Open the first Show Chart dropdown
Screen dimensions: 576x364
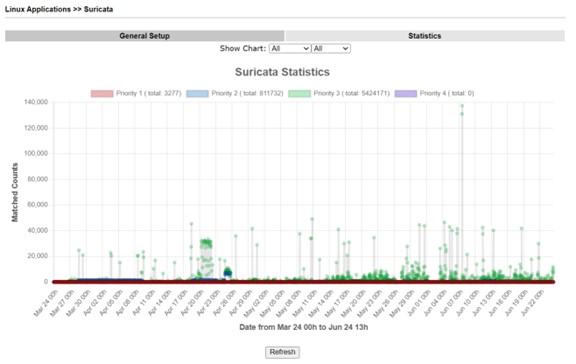[290, 48]
